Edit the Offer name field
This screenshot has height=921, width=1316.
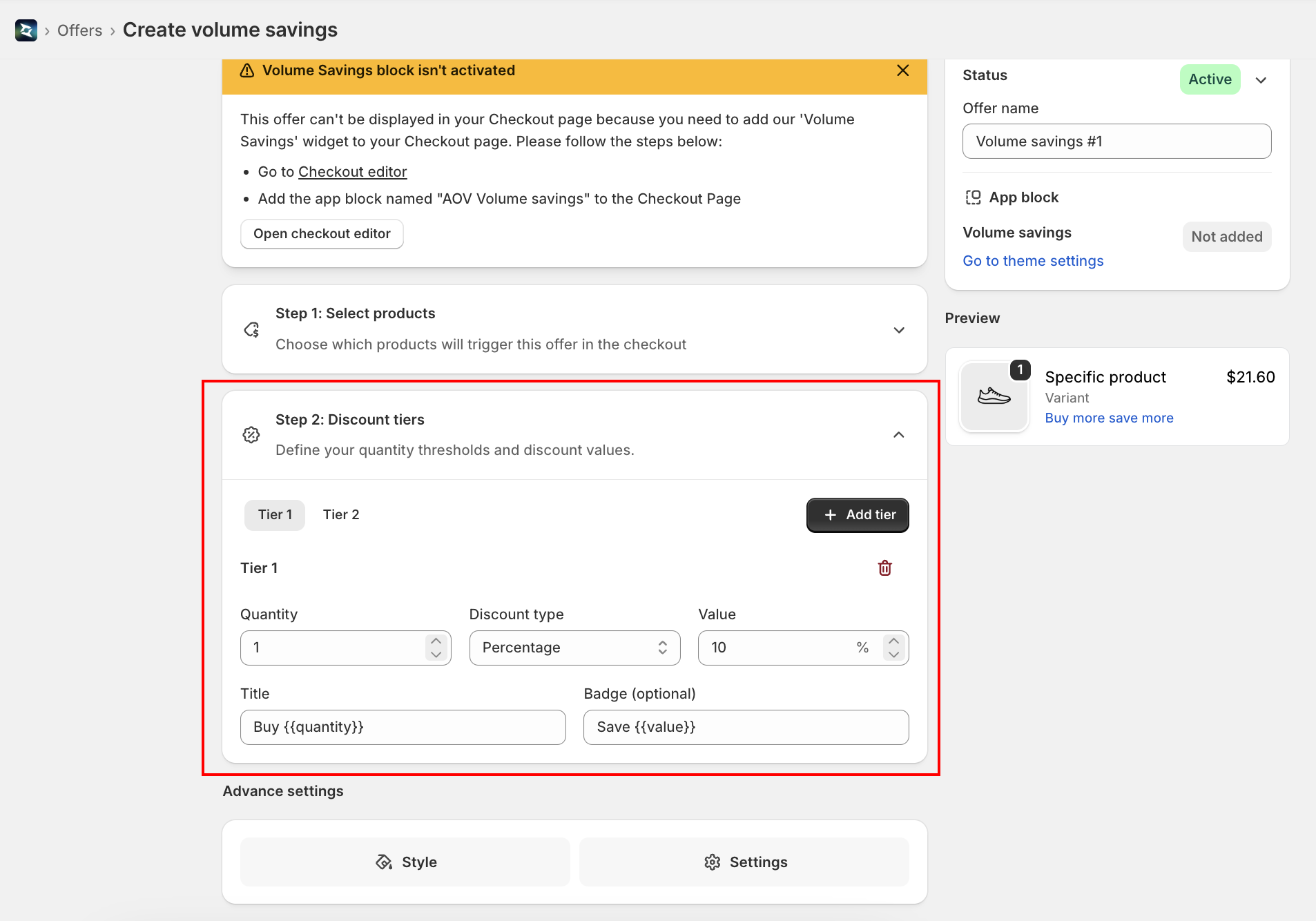[1116, 142]
